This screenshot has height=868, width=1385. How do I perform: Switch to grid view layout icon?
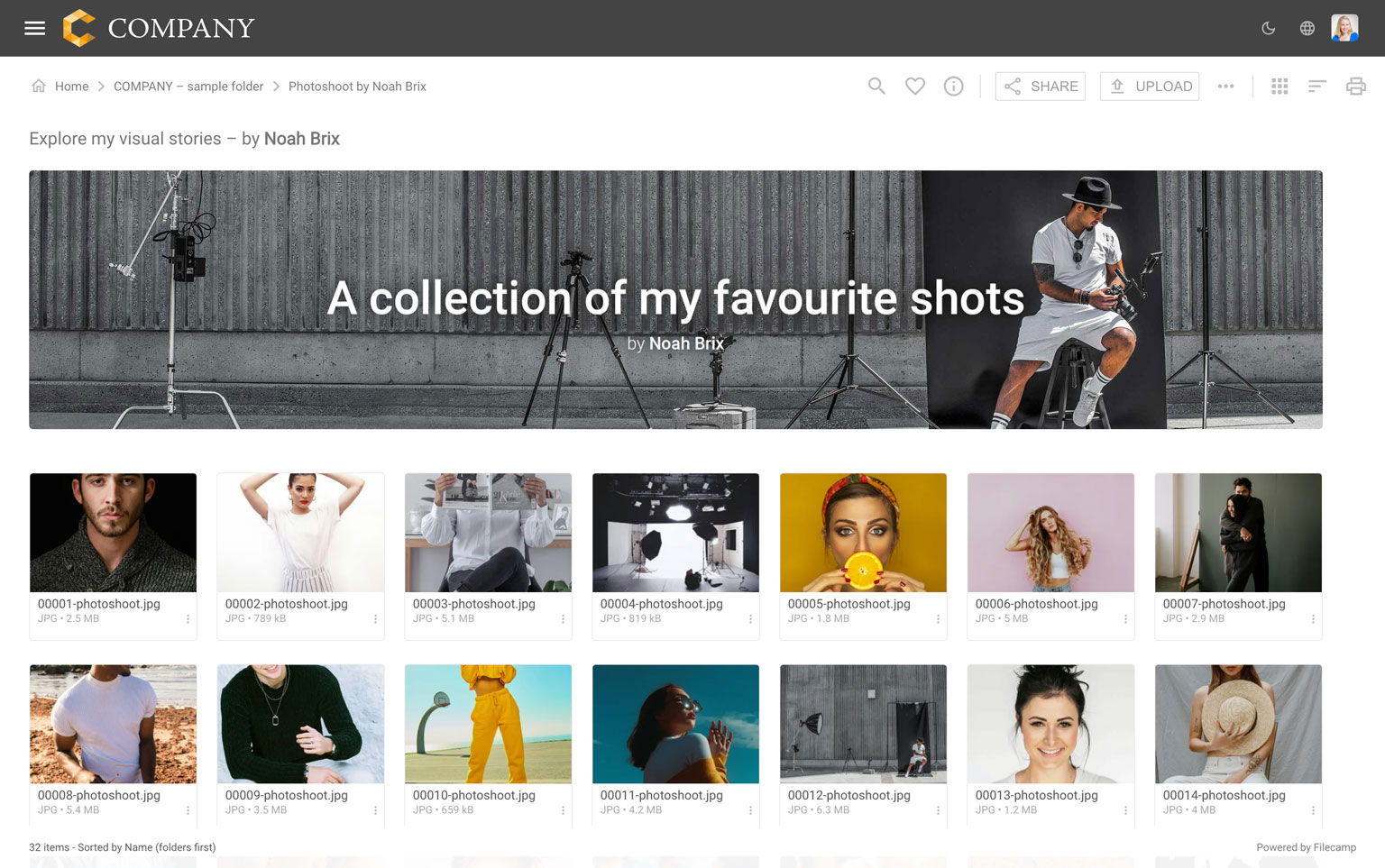pyautogui.click(x=1279, y=87)
